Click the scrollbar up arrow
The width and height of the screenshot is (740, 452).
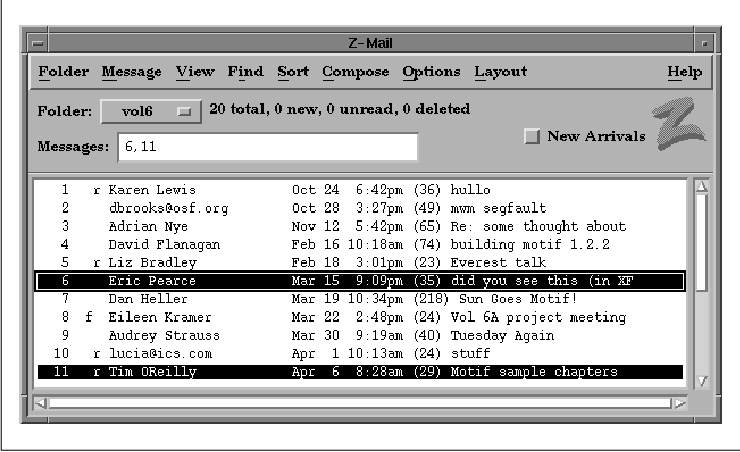701,187
